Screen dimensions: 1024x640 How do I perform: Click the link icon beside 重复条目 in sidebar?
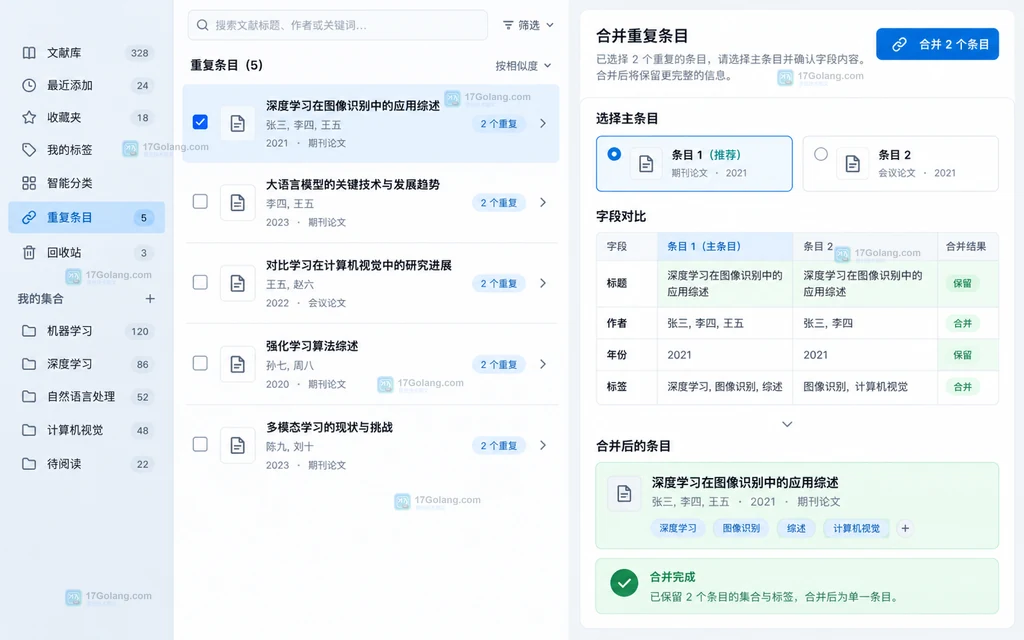[x=29, y=217]
